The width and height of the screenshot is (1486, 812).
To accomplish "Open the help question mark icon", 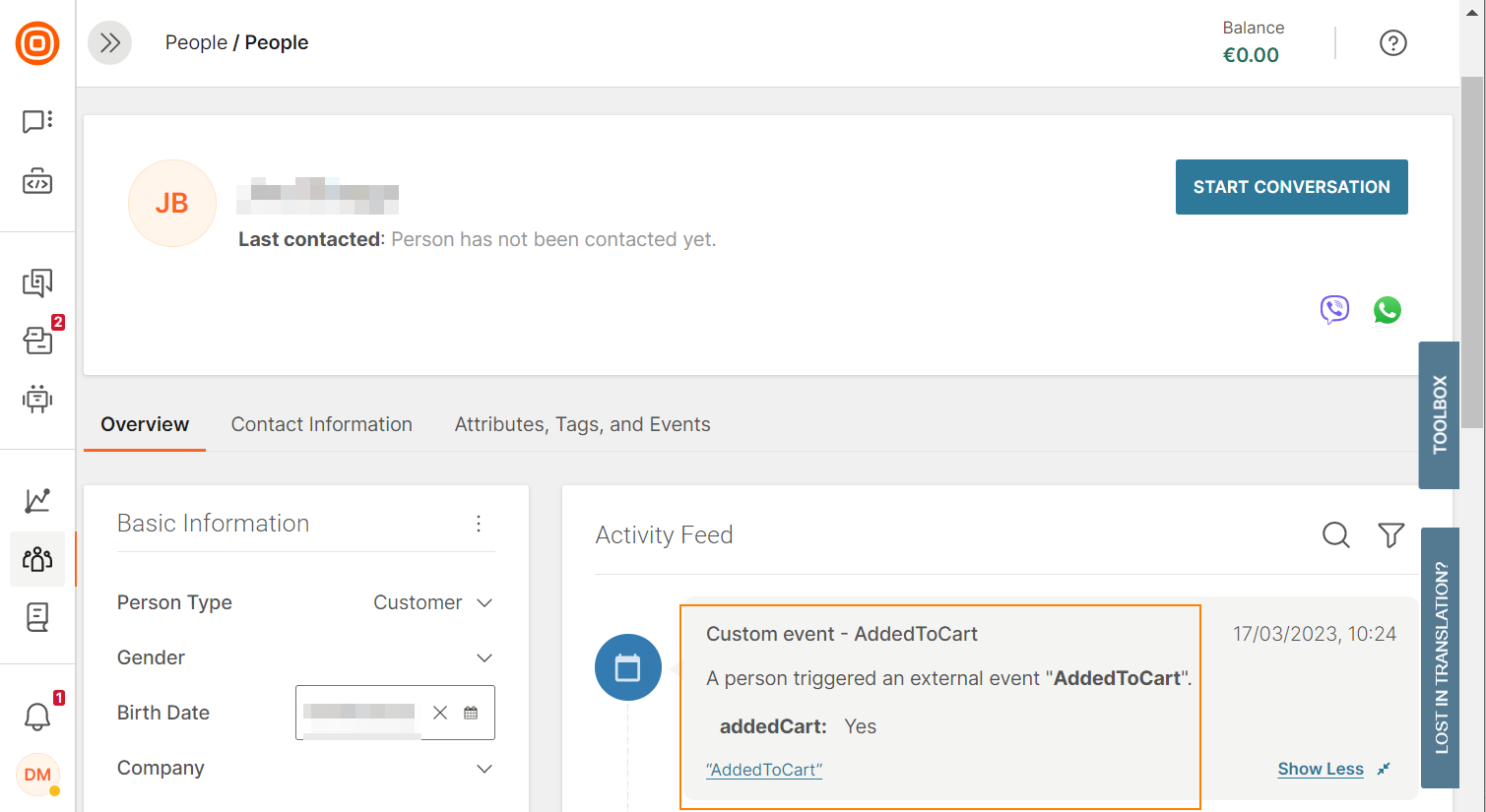I will [1392, 43].
